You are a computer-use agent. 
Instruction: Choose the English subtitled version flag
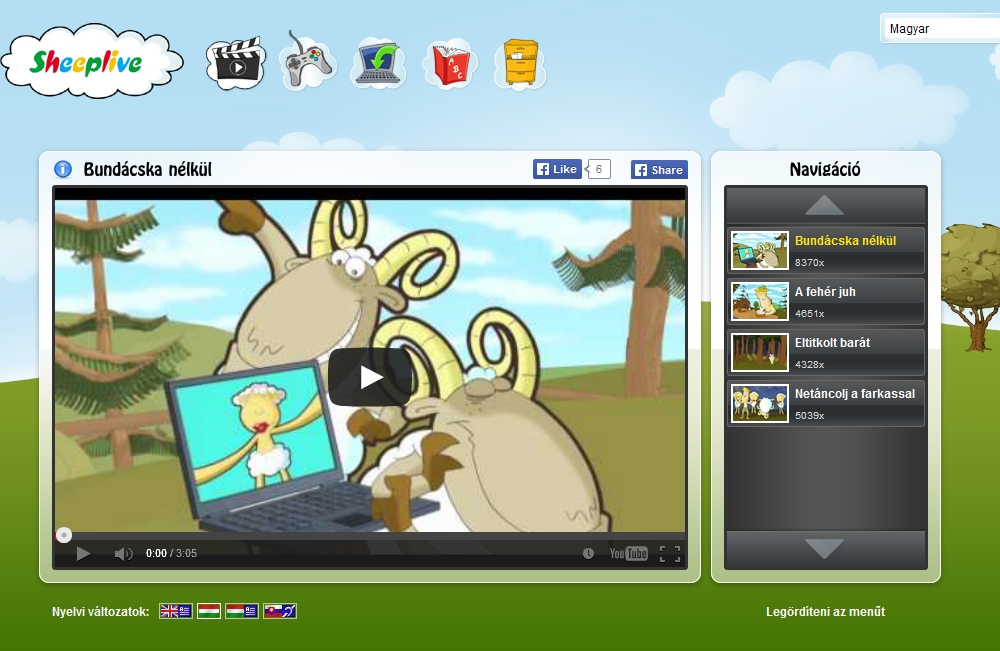pyautogui.click(x=175, y=611)
